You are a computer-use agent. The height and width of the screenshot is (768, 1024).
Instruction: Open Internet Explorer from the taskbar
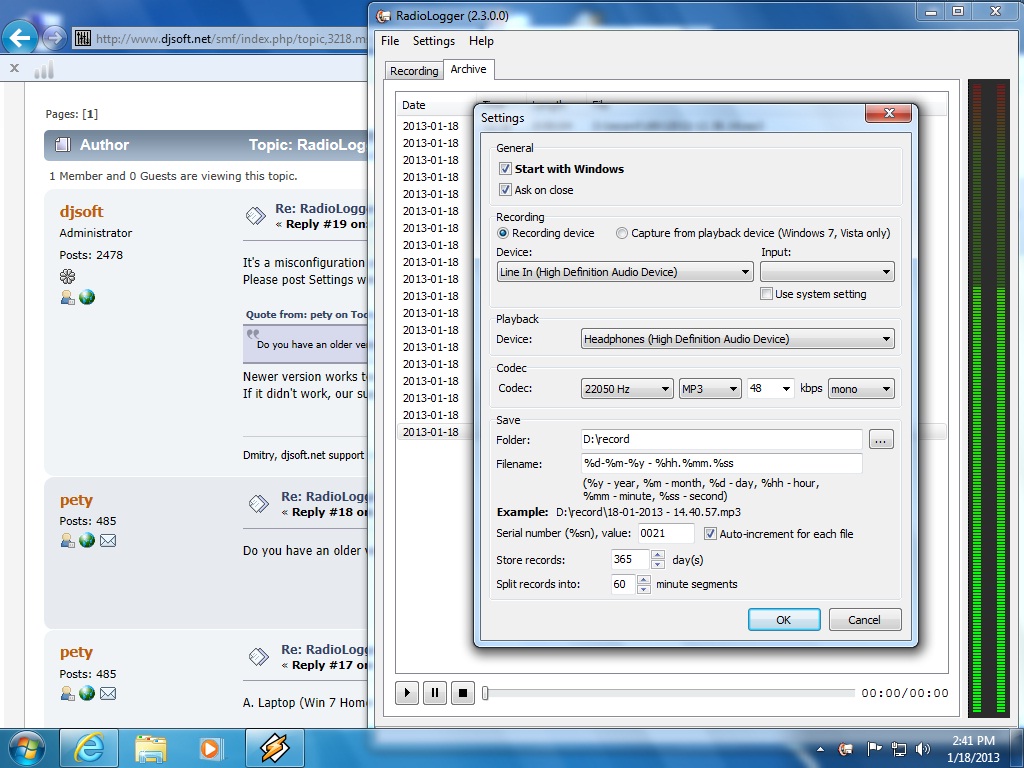89,748
